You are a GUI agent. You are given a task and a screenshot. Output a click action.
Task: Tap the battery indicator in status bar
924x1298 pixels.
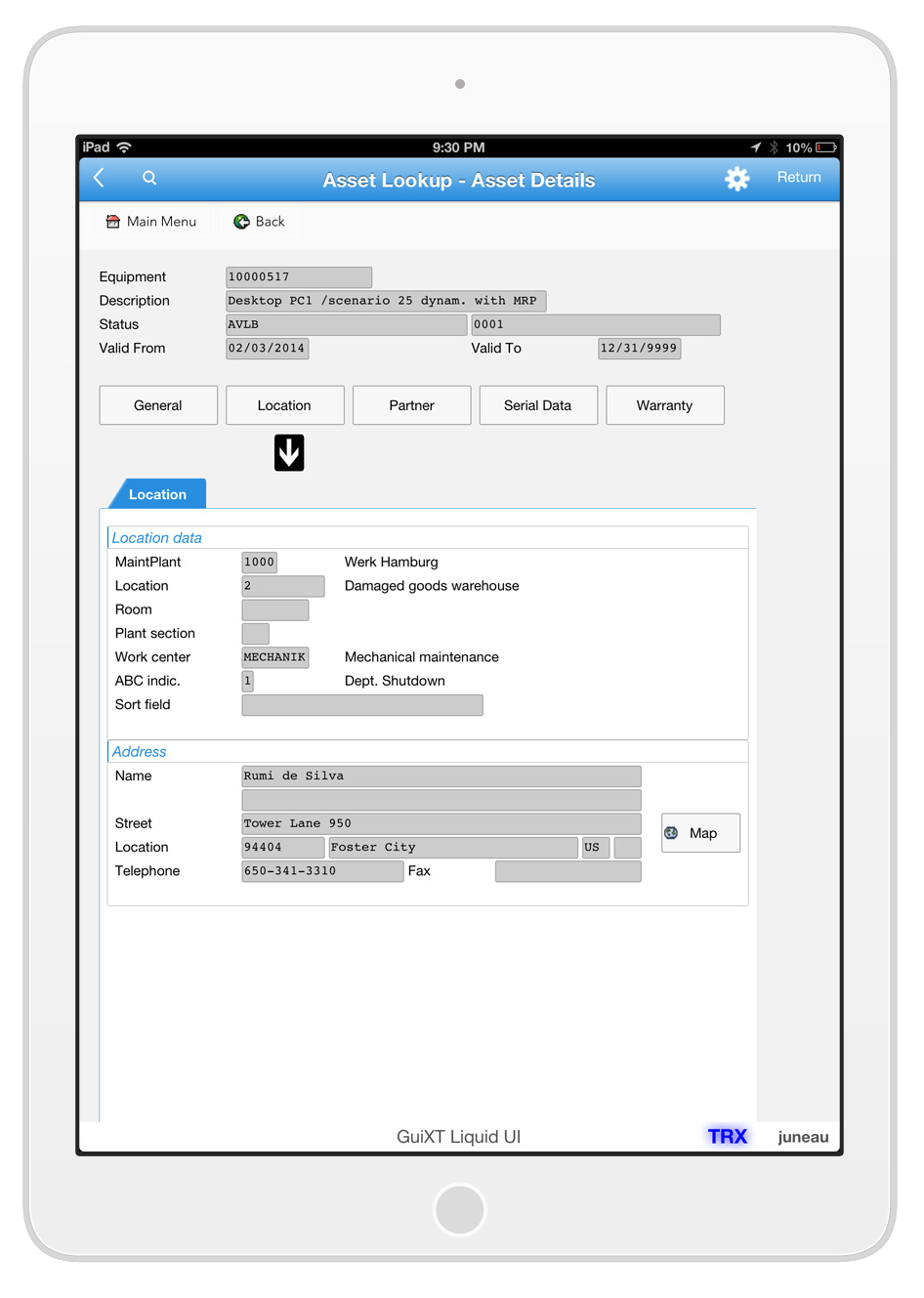click(825, 147)
